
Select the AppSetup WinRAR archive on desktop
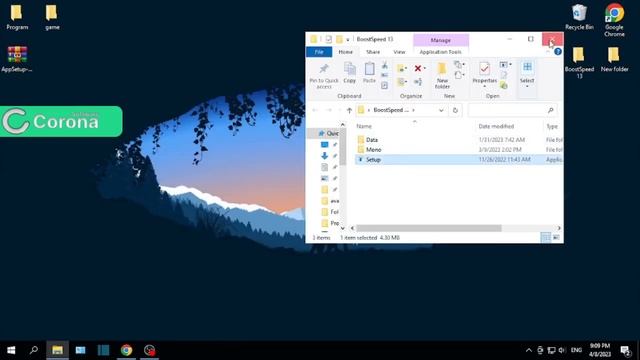17,59
